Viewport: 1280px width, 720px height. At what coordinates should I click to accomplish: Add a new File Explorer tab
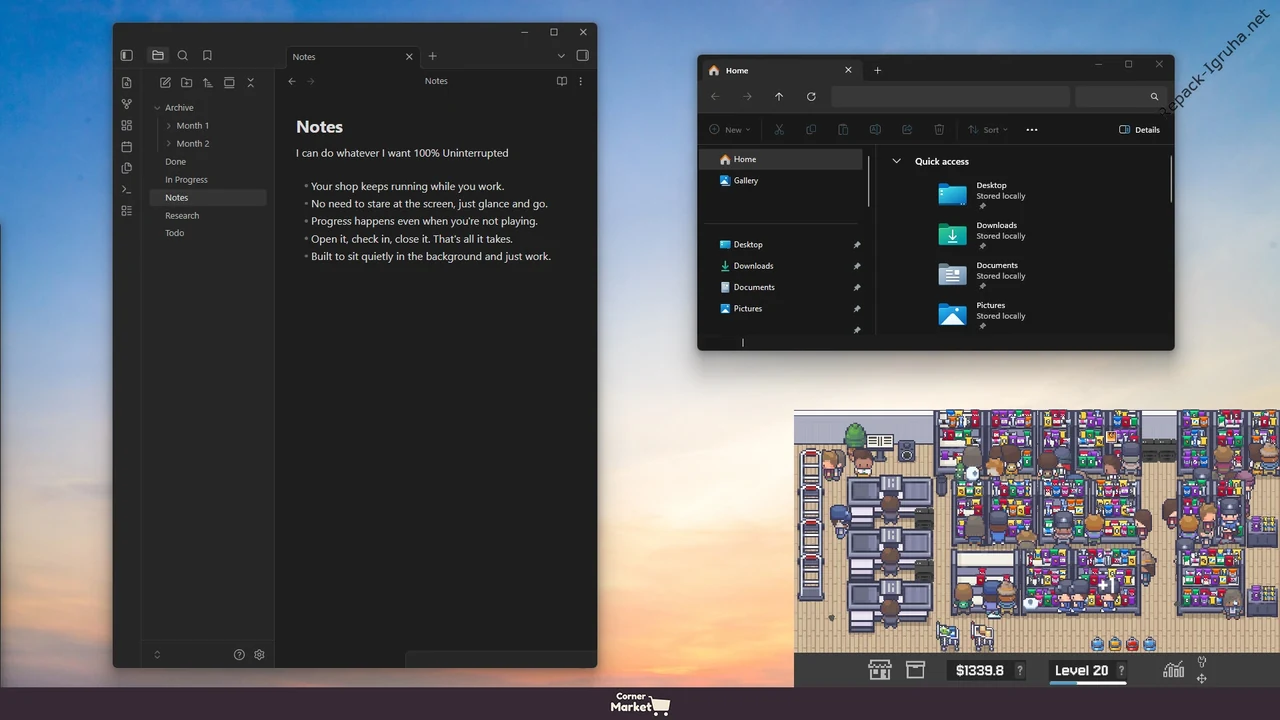coord(877,70)
